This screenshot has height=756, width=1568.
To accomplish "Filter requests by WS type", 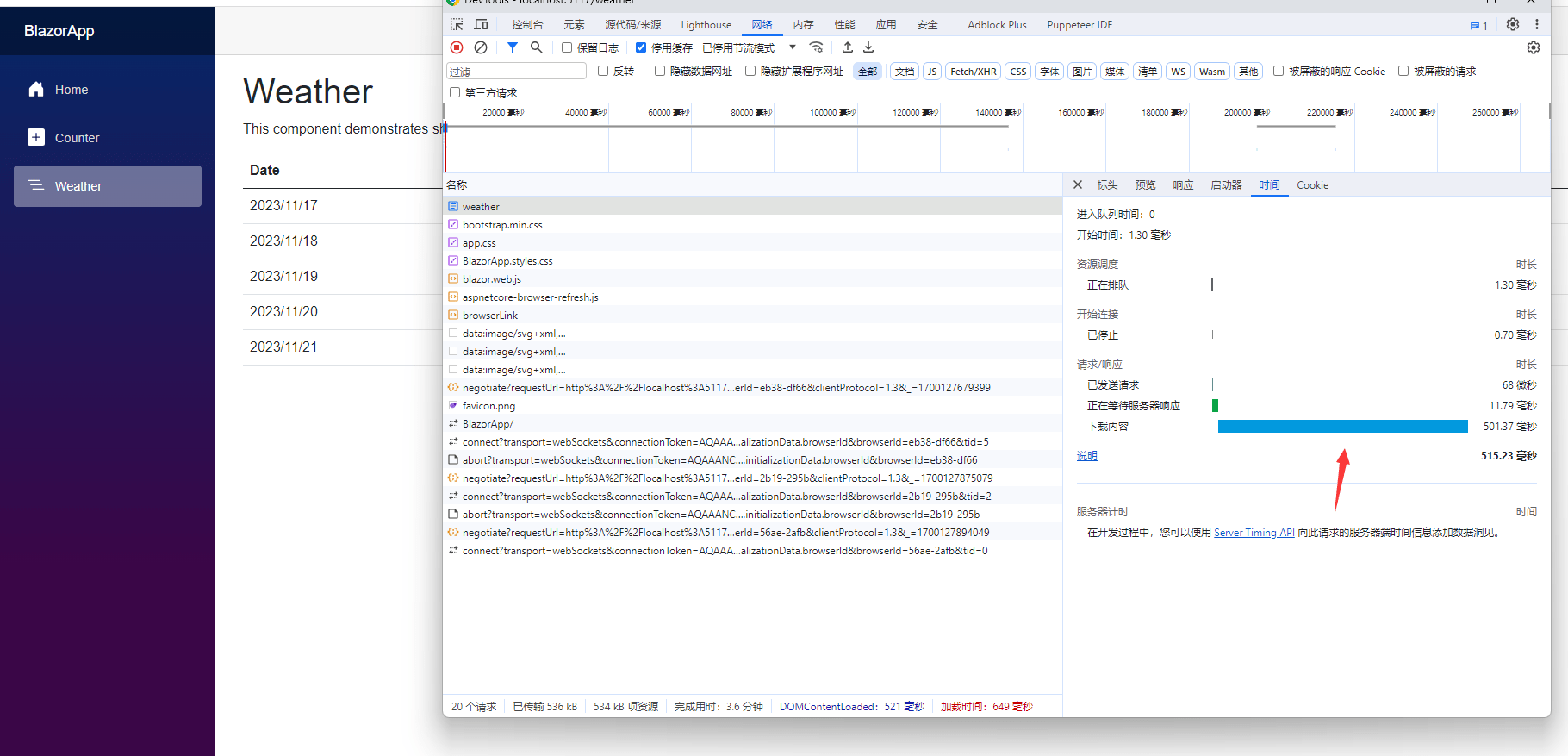I will point(1178,72).
